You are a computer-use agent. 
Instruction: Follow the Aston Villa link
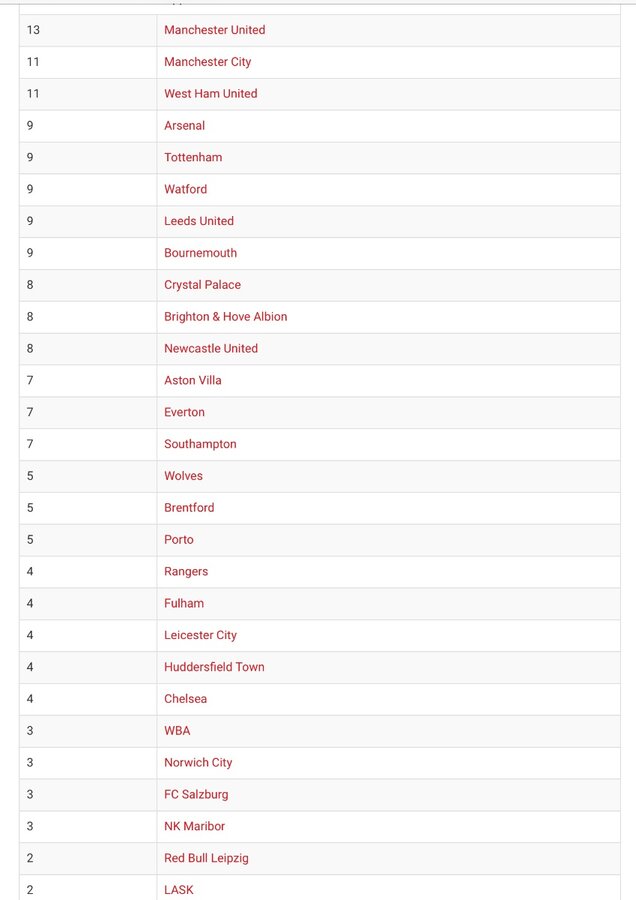point(193,381)
